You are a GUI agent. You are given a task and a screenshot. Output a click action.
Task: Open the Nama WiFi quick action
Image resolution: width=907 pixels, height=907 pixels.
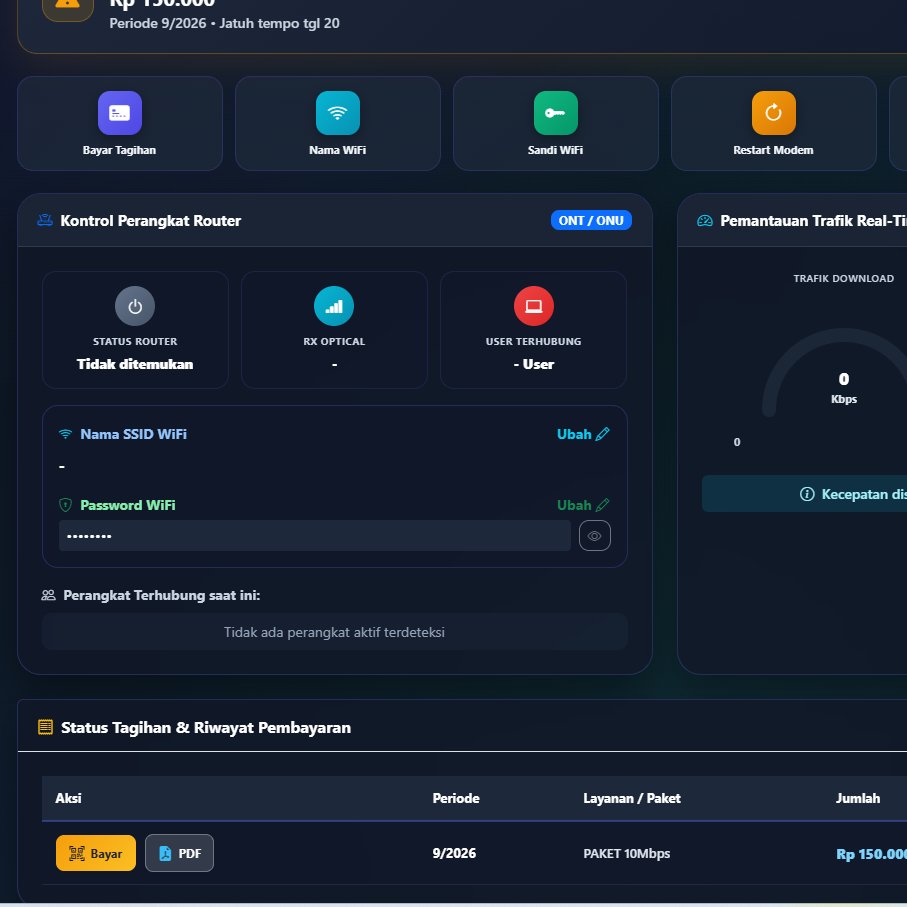[x=338, y=123]
